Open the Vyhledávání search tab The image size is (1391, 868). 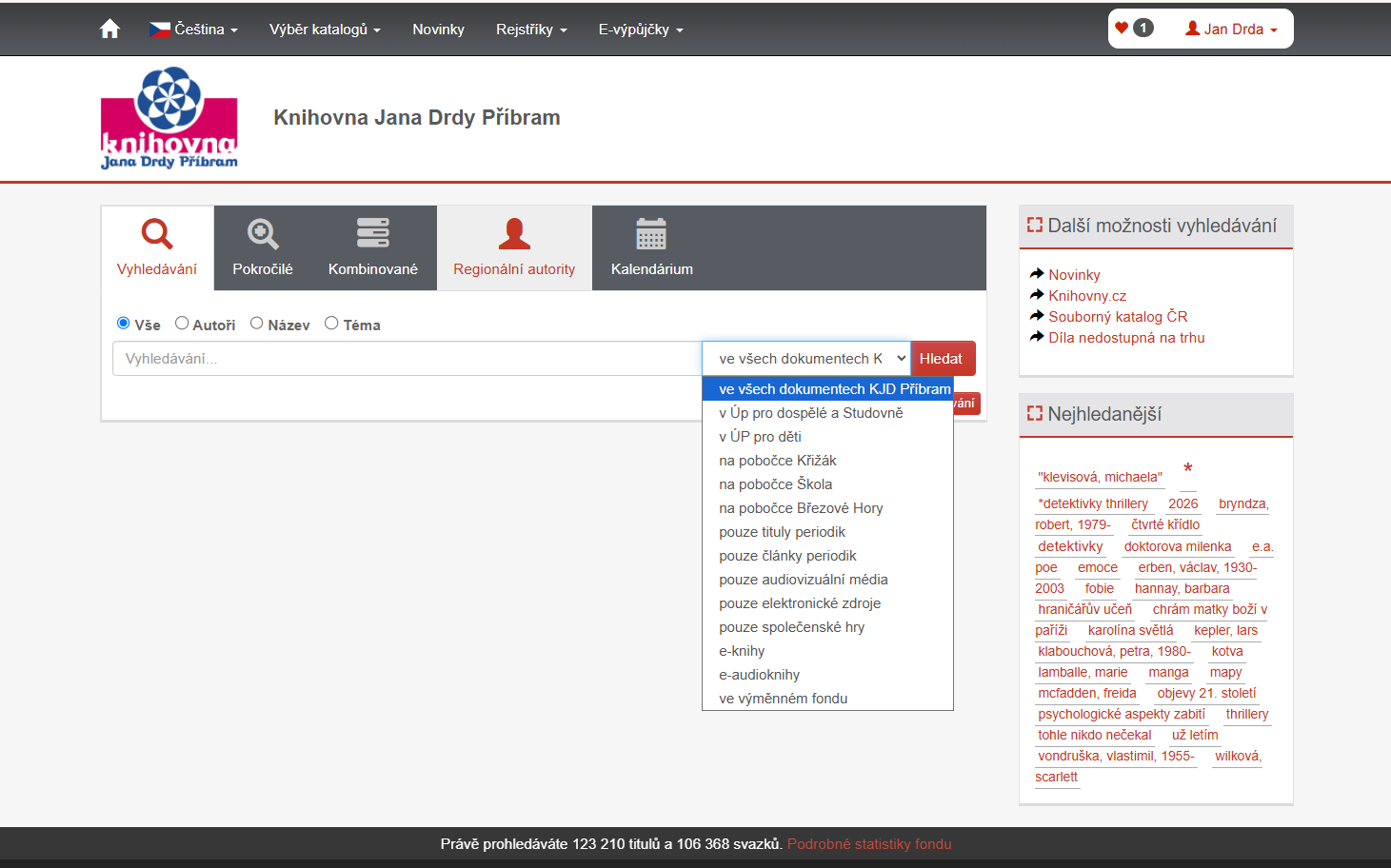click(x=157, y=247)
